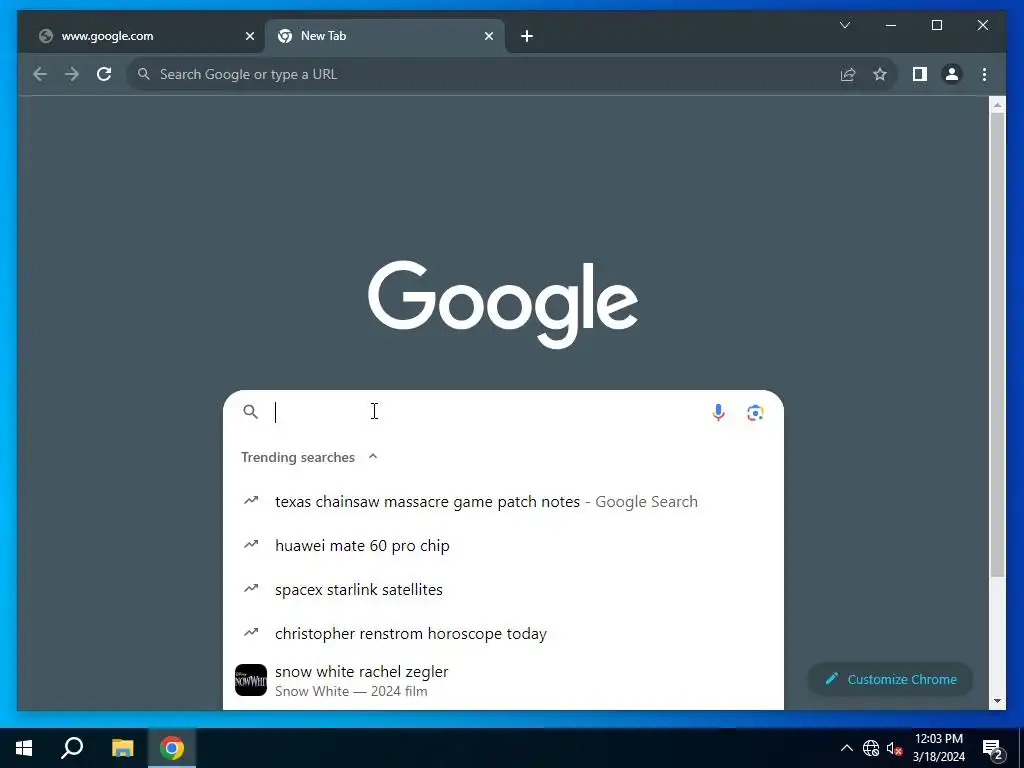Start voice search with the microphone
The width and height of the screenshot is (1024, 768).
718,412
